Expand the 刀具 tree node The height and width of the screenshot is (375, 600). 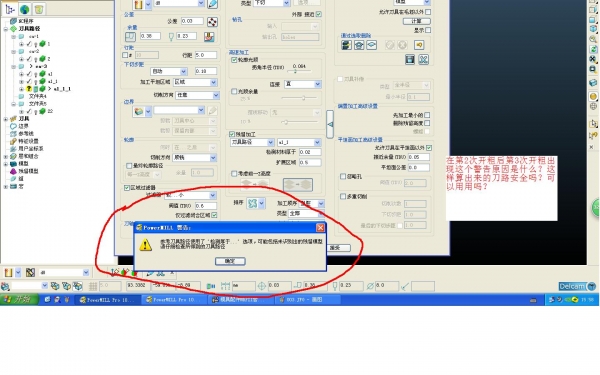tap(6, 119)
